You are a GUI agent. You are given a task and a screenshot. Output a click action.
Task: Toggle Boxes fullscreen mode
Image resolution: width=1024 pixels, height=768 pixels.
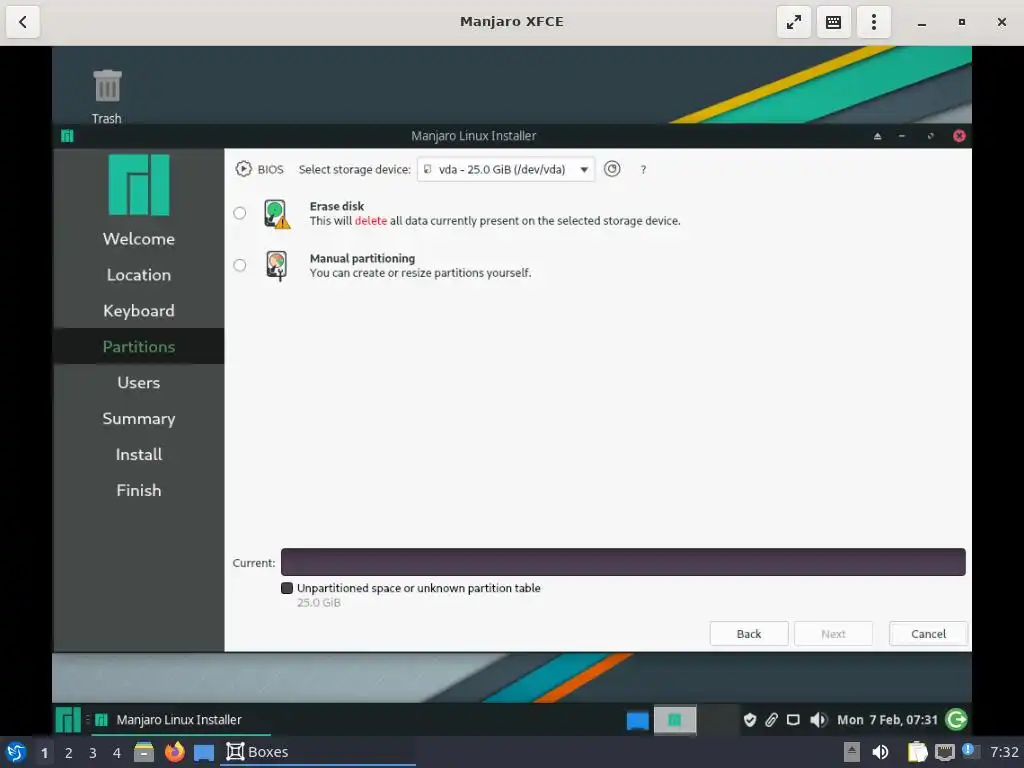tap(794, 22)
